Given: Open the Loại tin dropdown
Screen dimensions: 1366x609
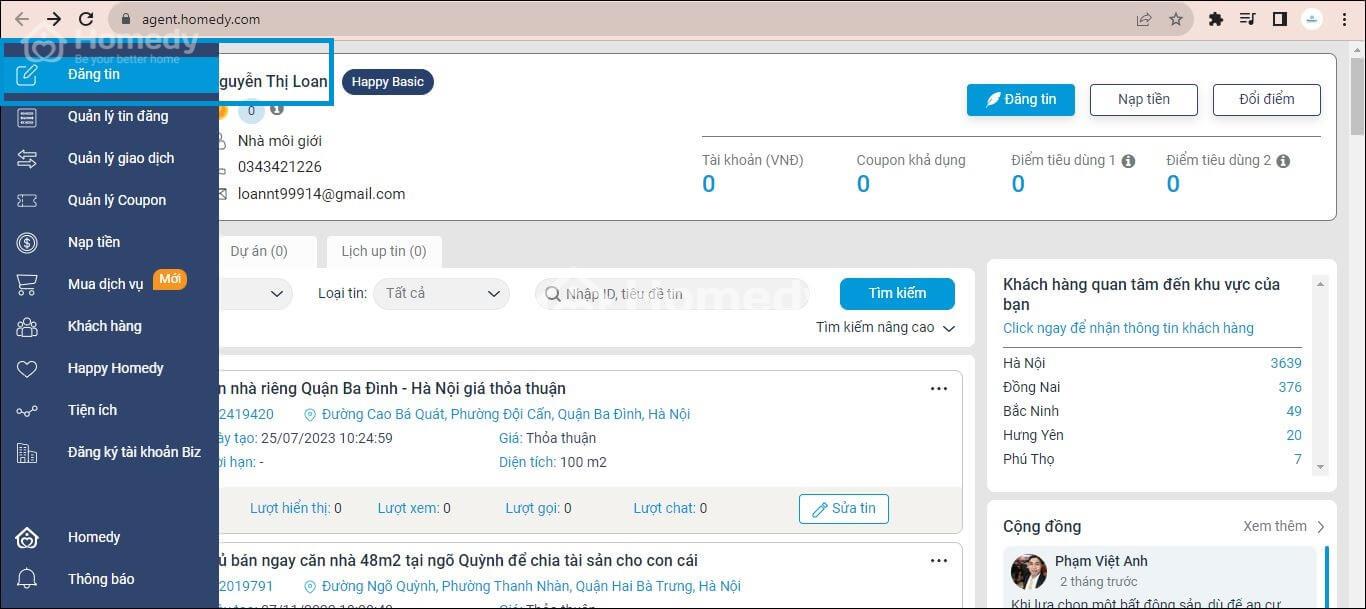Looking at the screenshot, I should coord(441,293).
